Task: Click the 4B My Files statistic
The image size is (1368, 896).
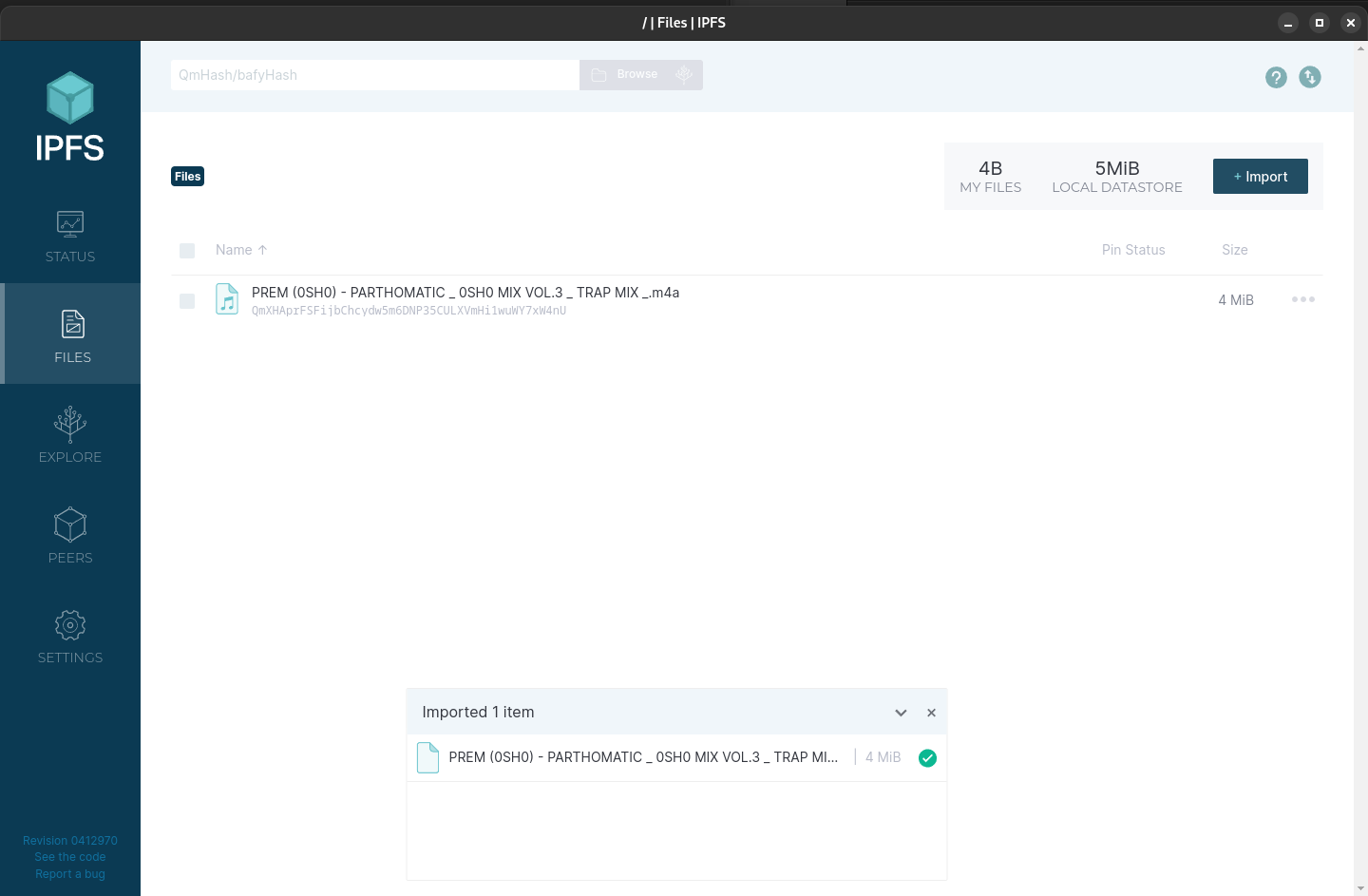Action: pos(991,177)
